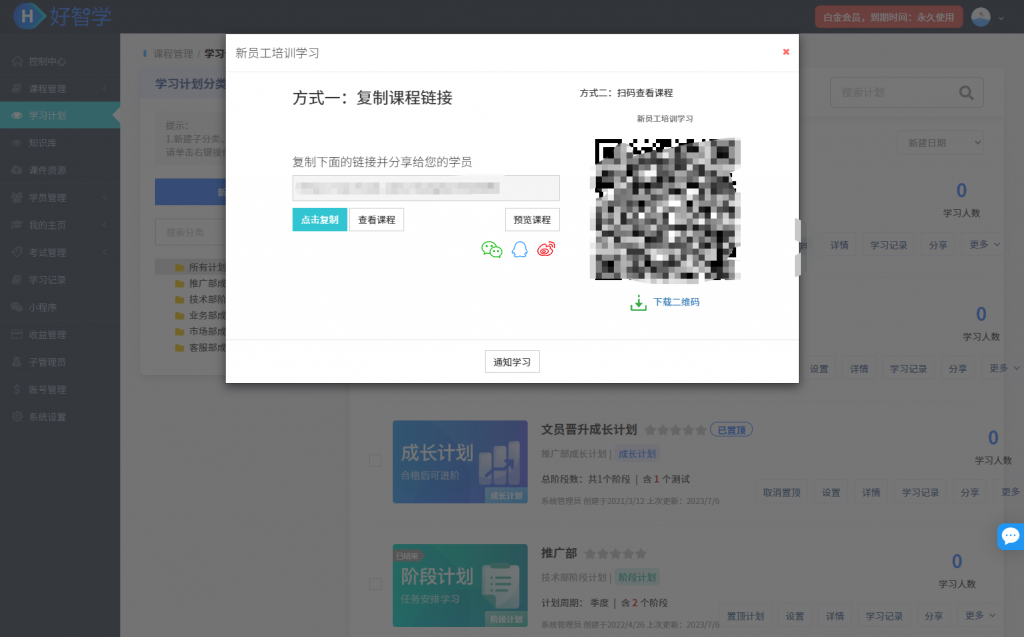This screenshot has height=637, width=1024.
Task: Click the 点击复制 copy link button
Action: (x=319, y=220)
